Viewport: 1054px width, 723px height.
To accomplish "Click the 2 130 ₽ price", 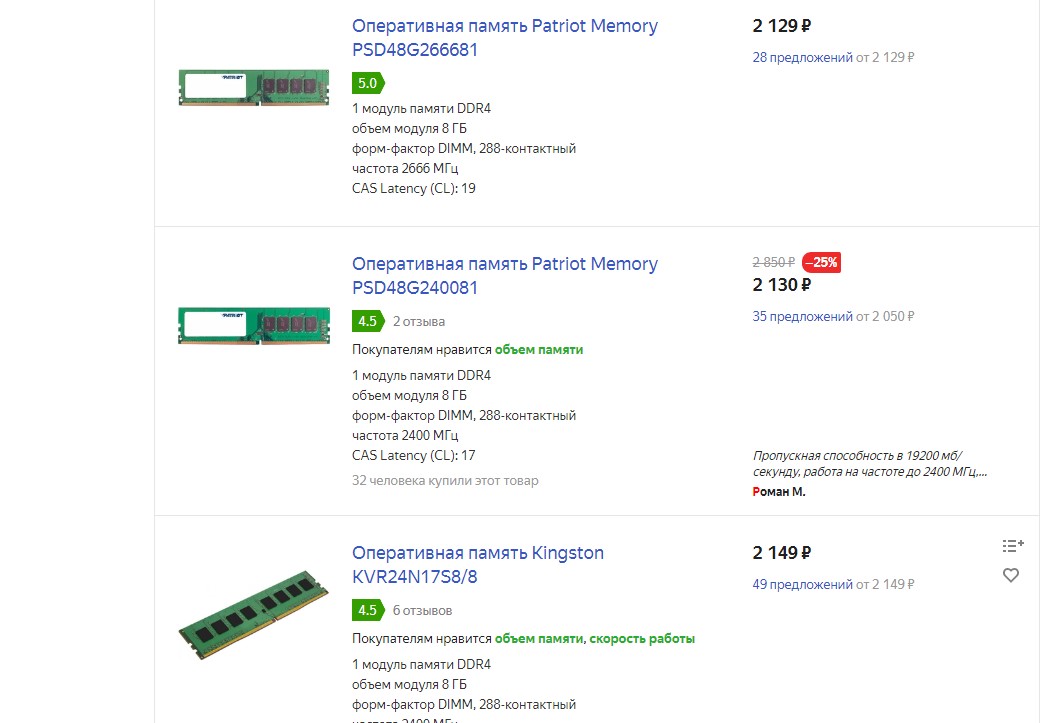I will tap(781, 285).
